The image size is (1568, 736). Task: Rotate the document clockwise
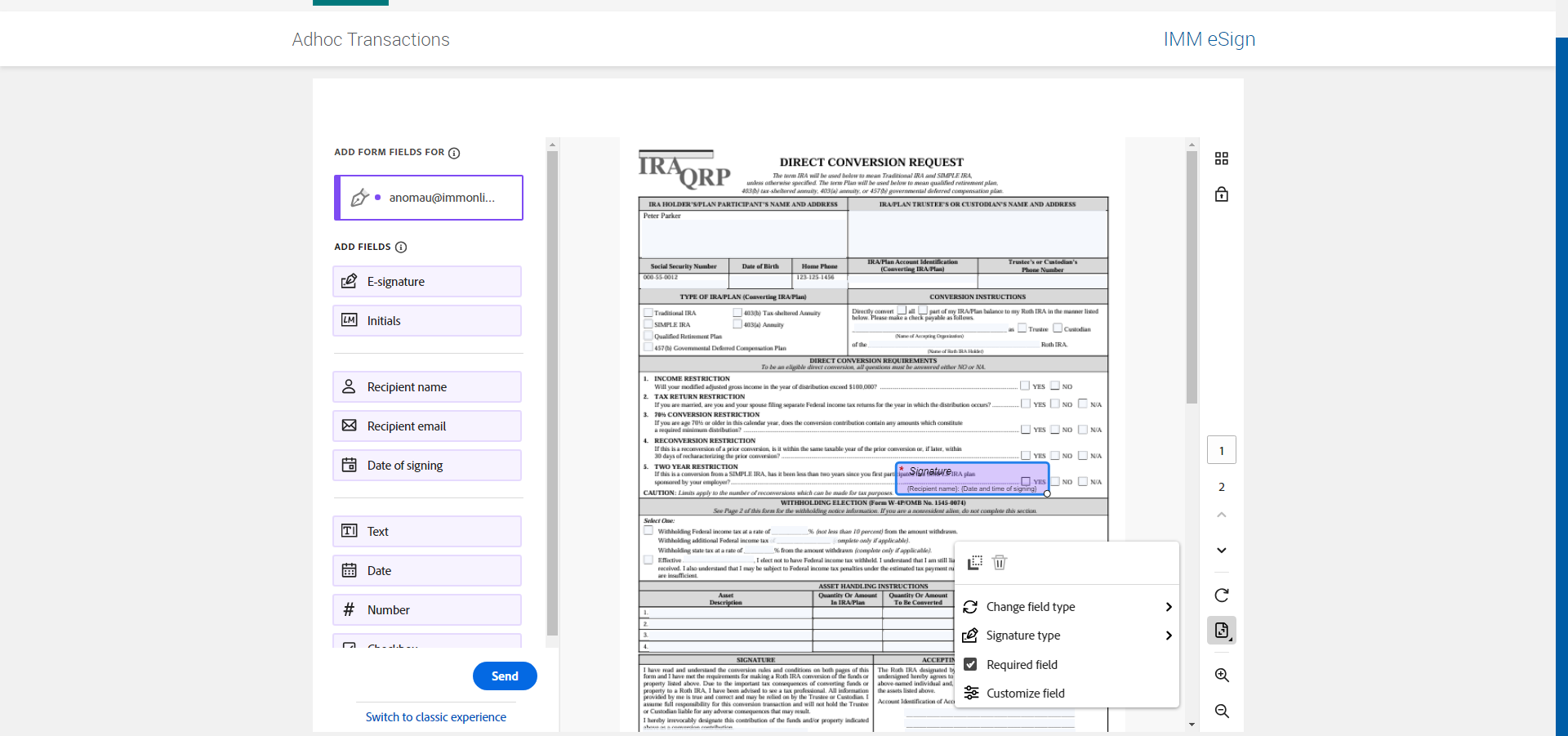1221,595
